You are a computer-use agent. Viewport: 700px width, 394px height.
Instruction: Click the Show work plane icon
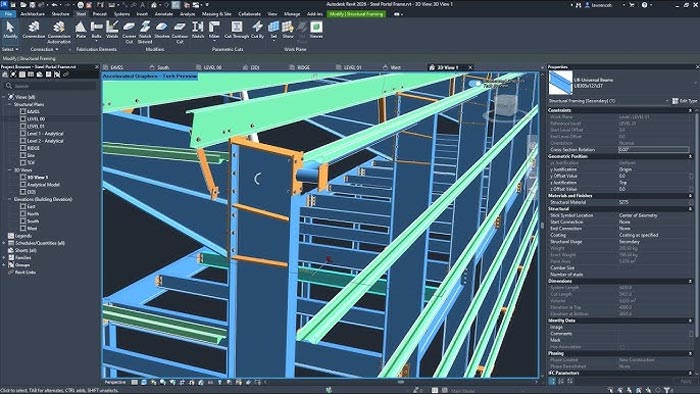(x=288, y=27)
